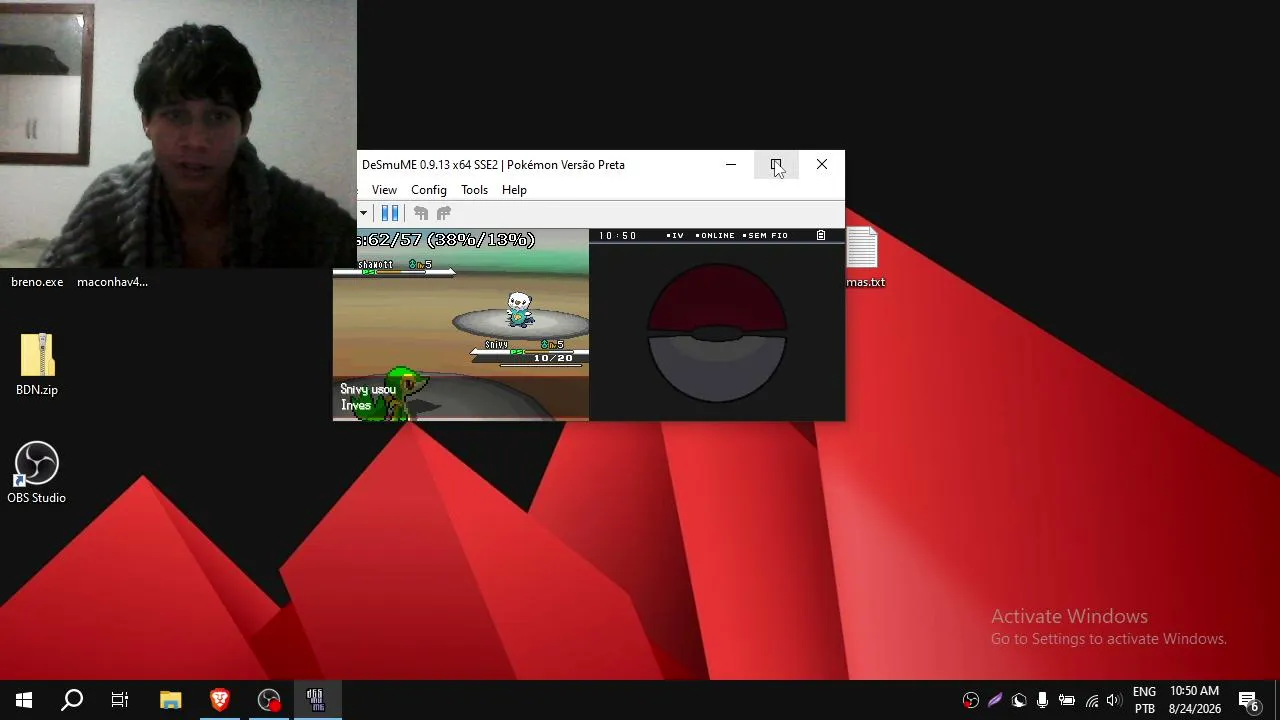The image size is (1280, 720).
Task: Open the calendar from the taskbar clock
Action: pyautogui.click(x=1195, y=700)
